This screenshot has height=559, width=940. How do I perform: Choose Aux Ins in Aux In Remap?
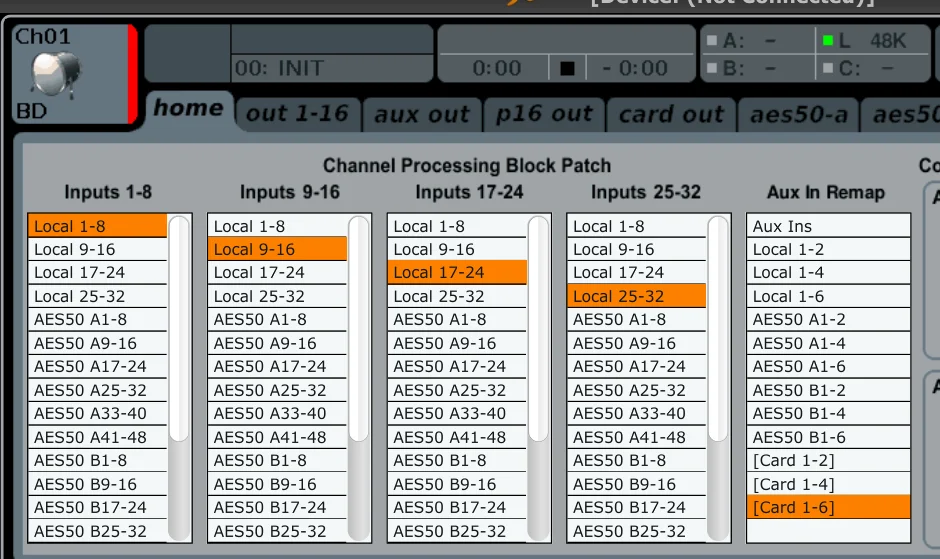828,226
